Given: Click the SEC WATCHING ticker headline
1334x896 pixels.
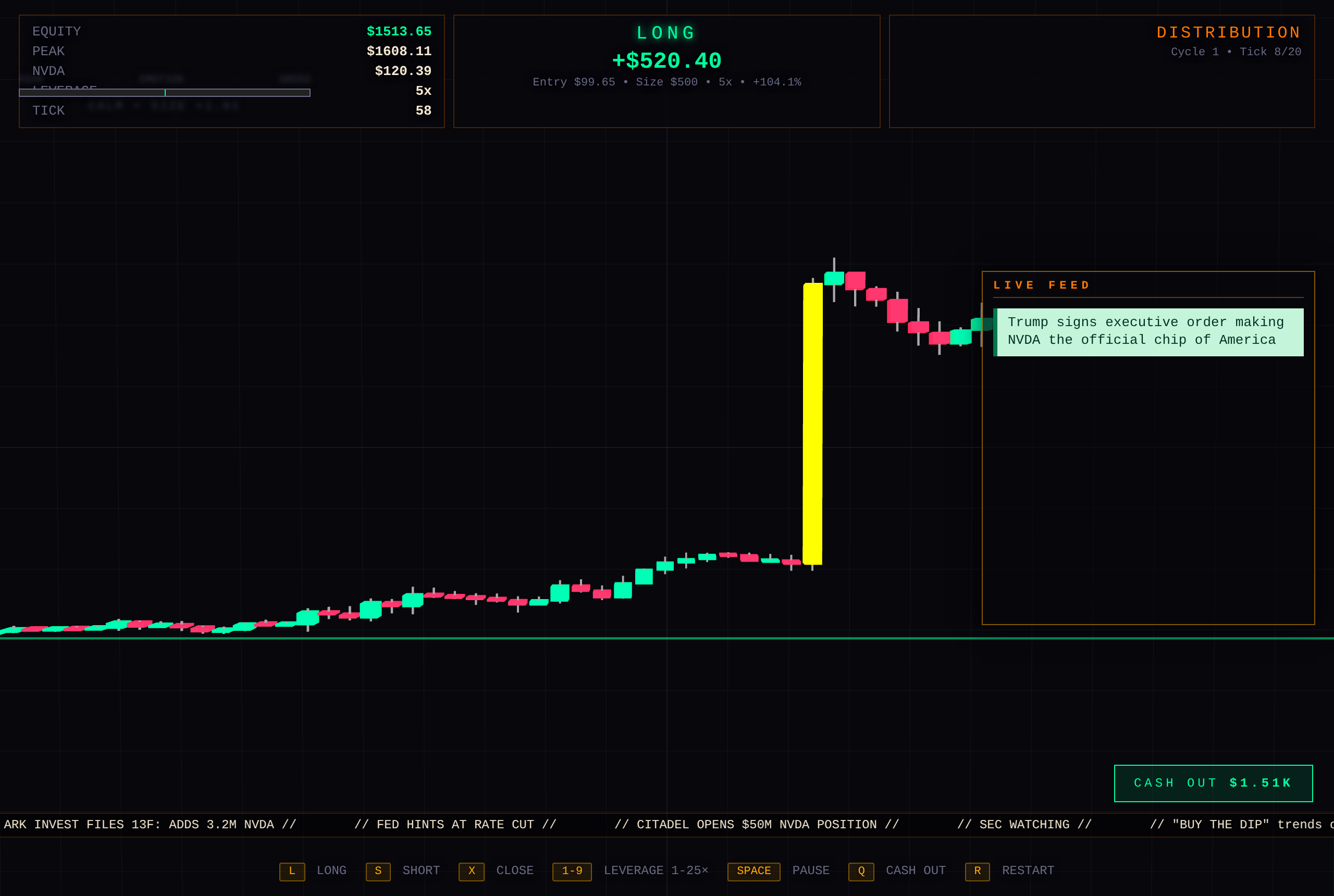Looking at the screenshot, I should [x=1024, y=825].
